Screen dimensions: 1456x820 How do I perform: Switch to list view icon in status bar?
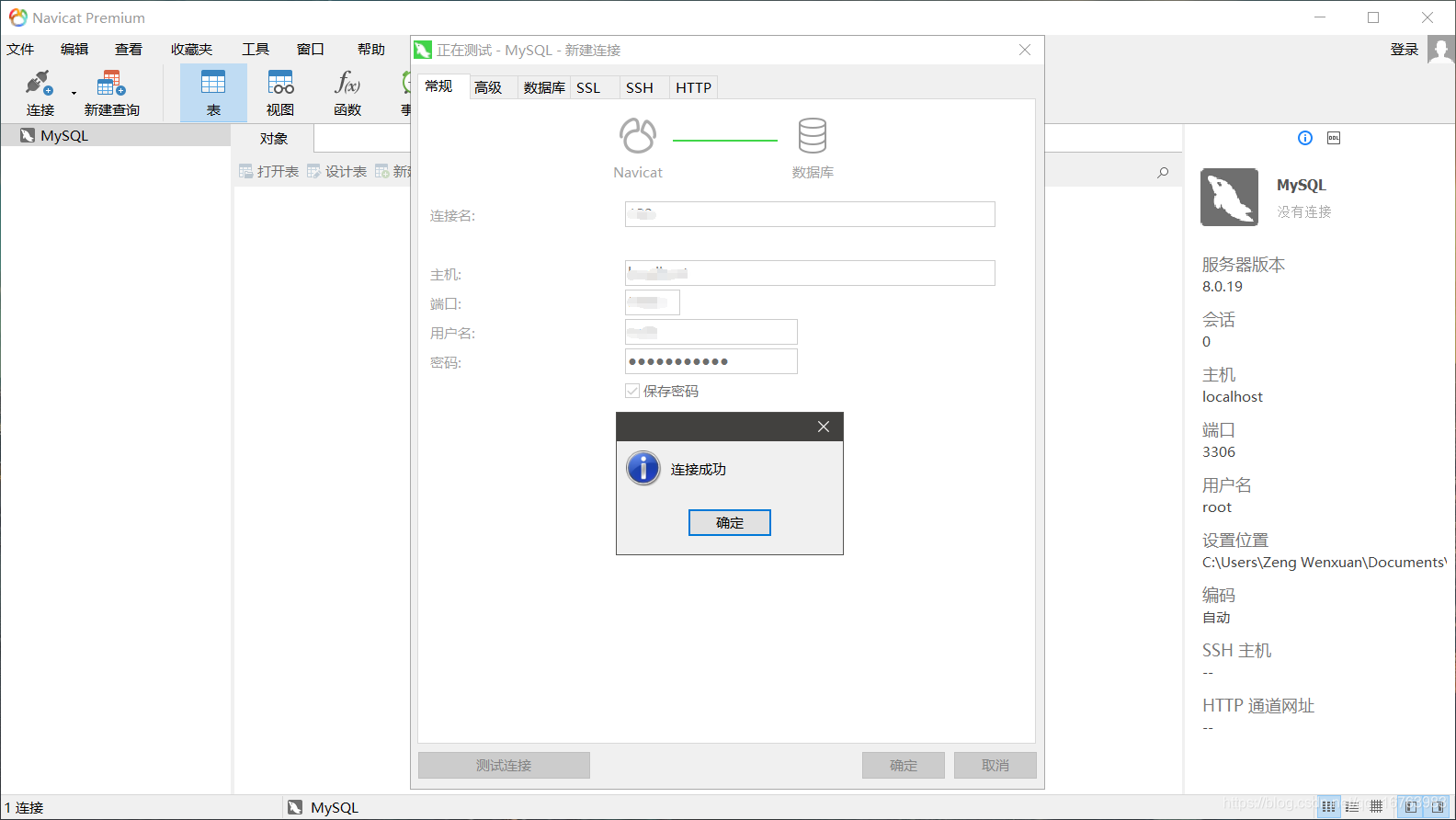coord(1329,806)
